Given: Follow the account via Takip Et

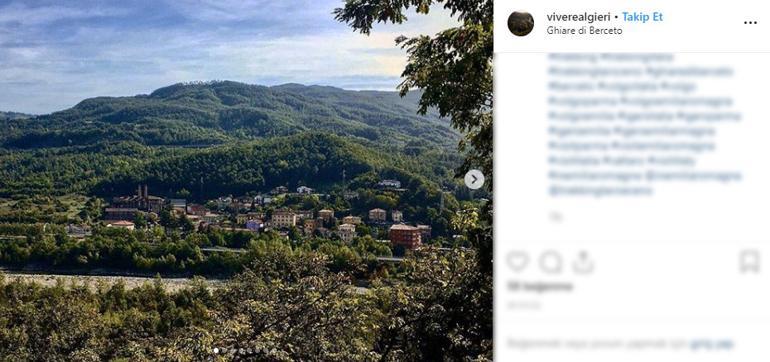Looking at the screenshot, I should [642, 17].
